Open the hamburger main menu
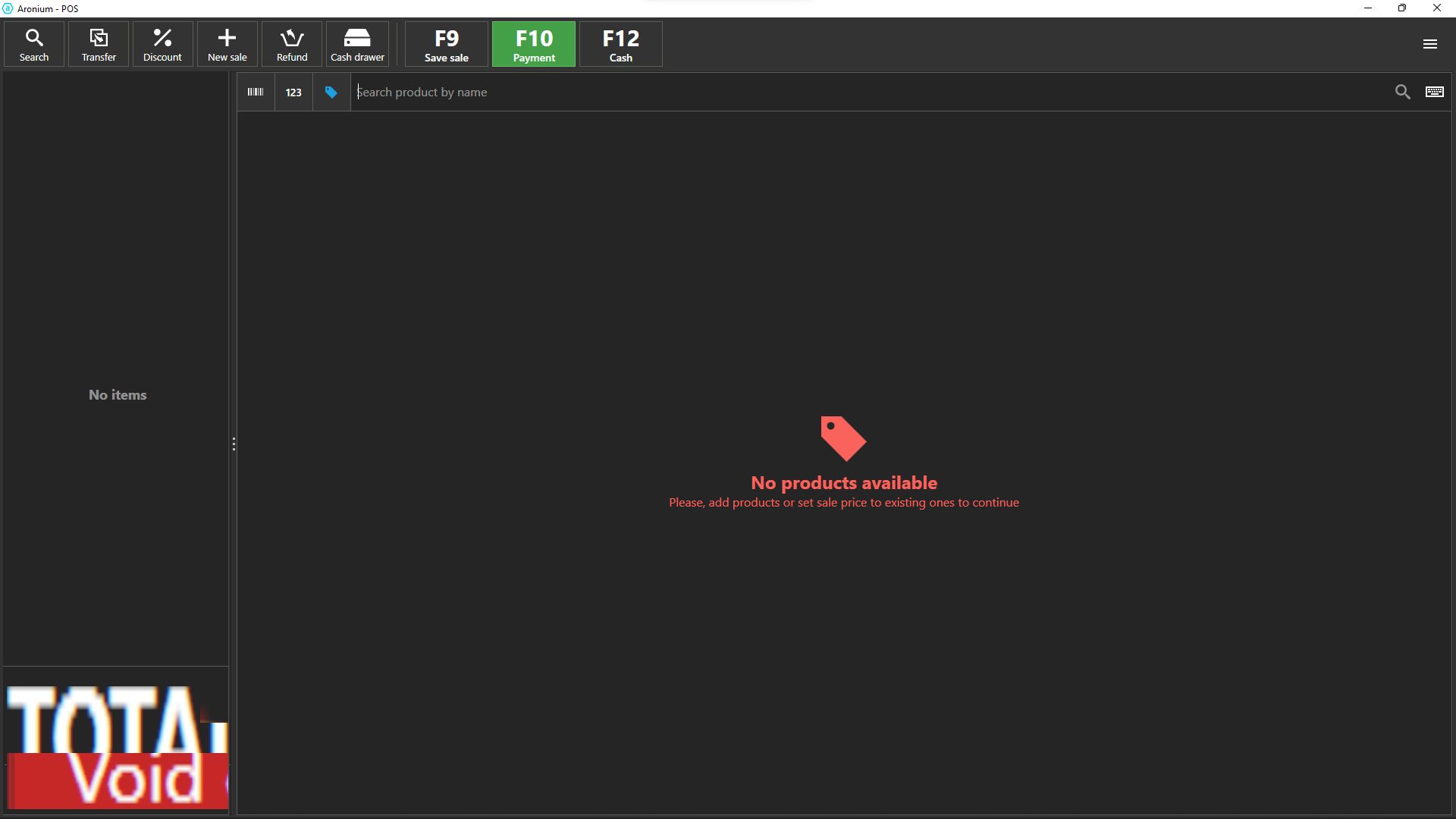 tap(1429, 44)
